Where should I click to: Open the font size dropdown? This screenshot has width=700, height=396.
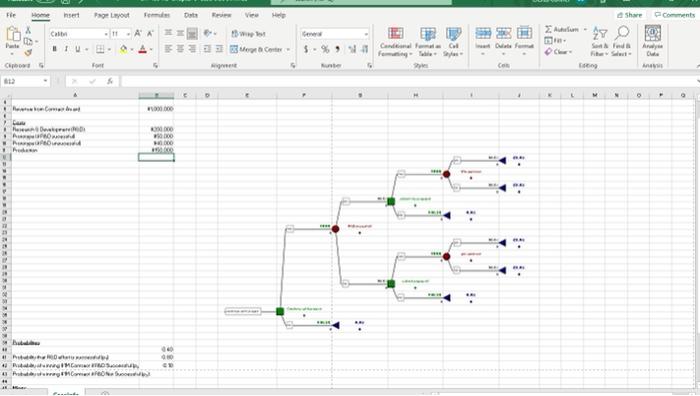128,34
